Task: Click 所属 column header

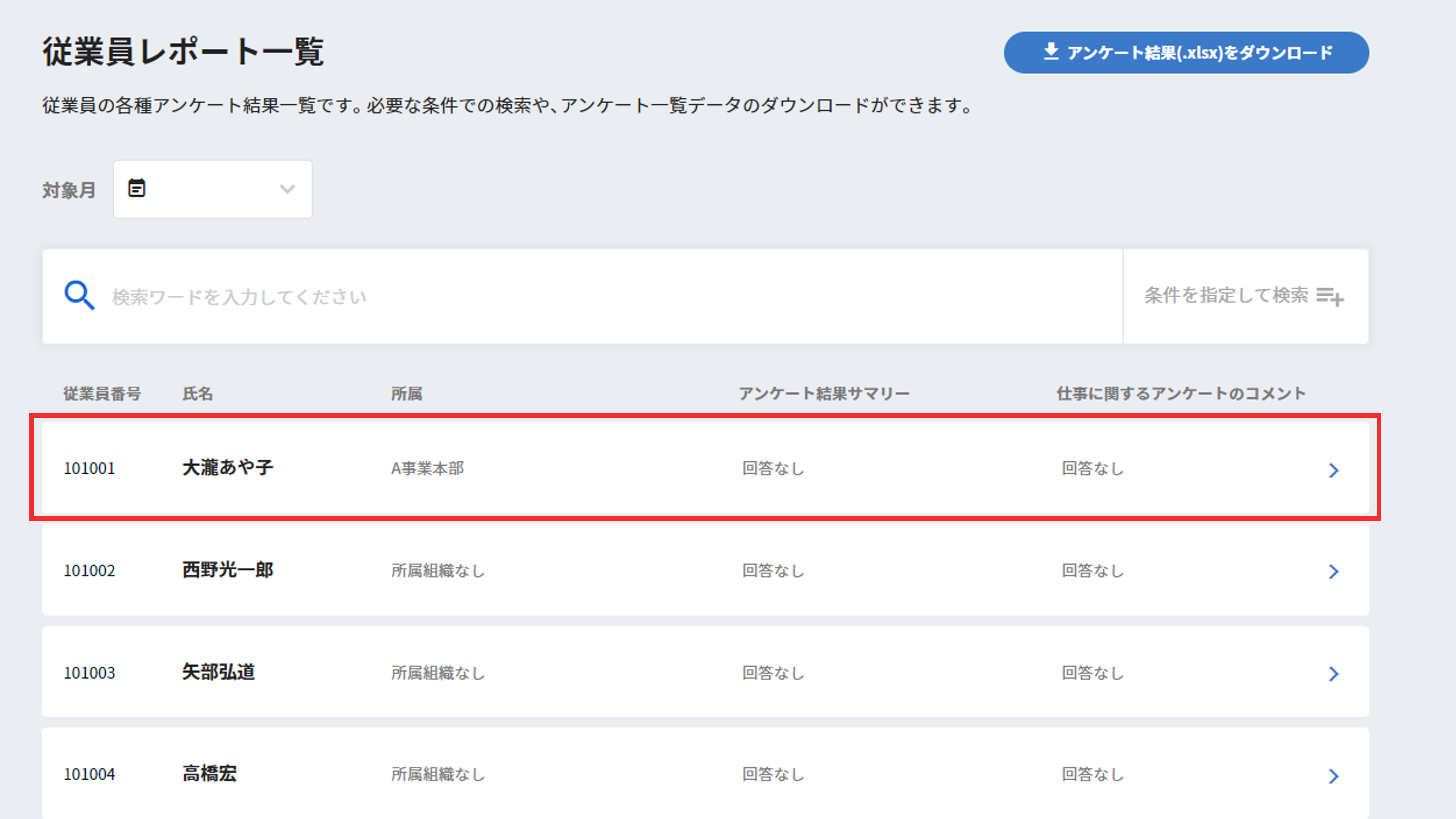Action: pos(406,393)
